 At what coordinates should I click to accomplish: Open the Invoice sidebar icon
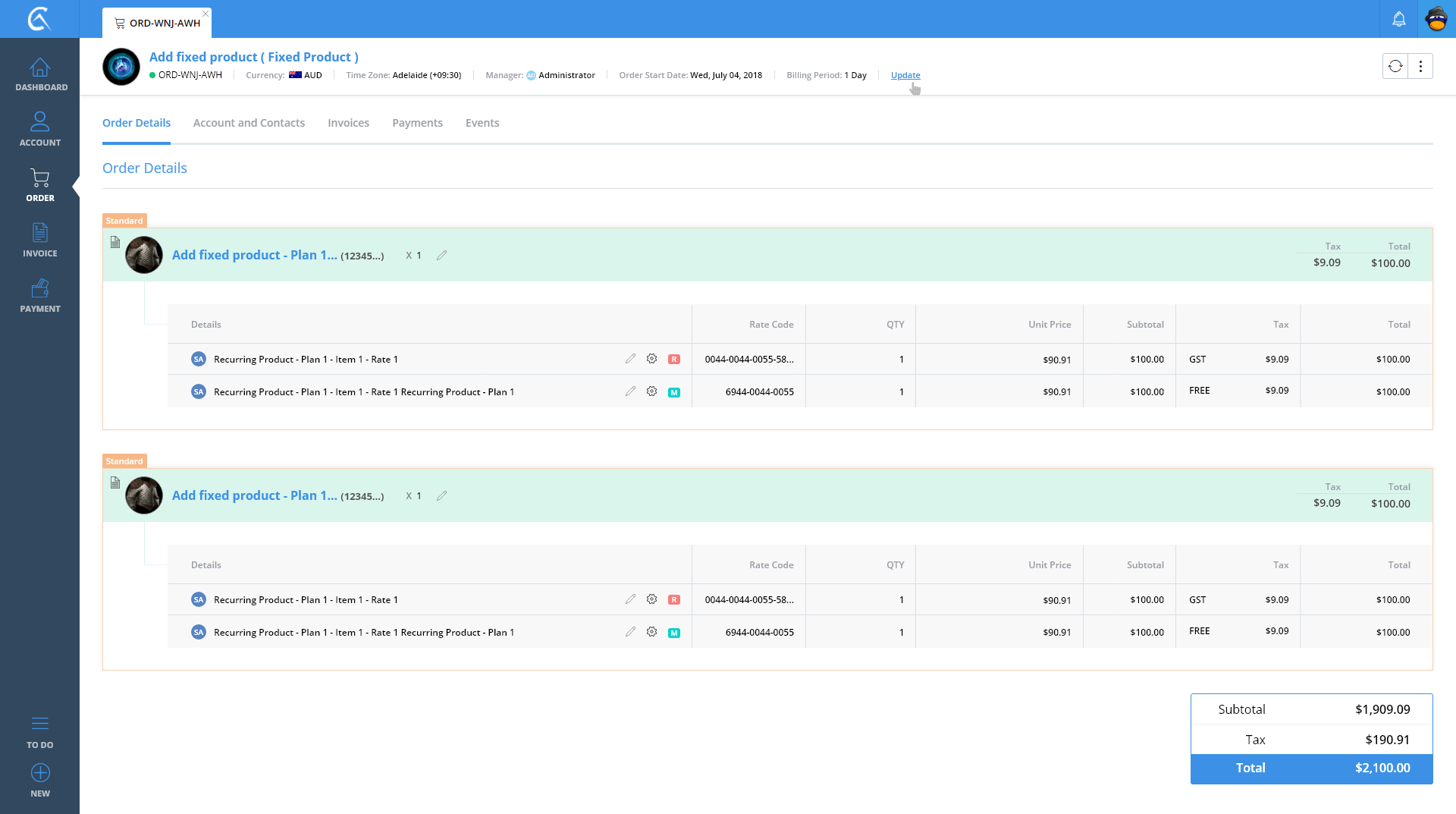(40, 240)
